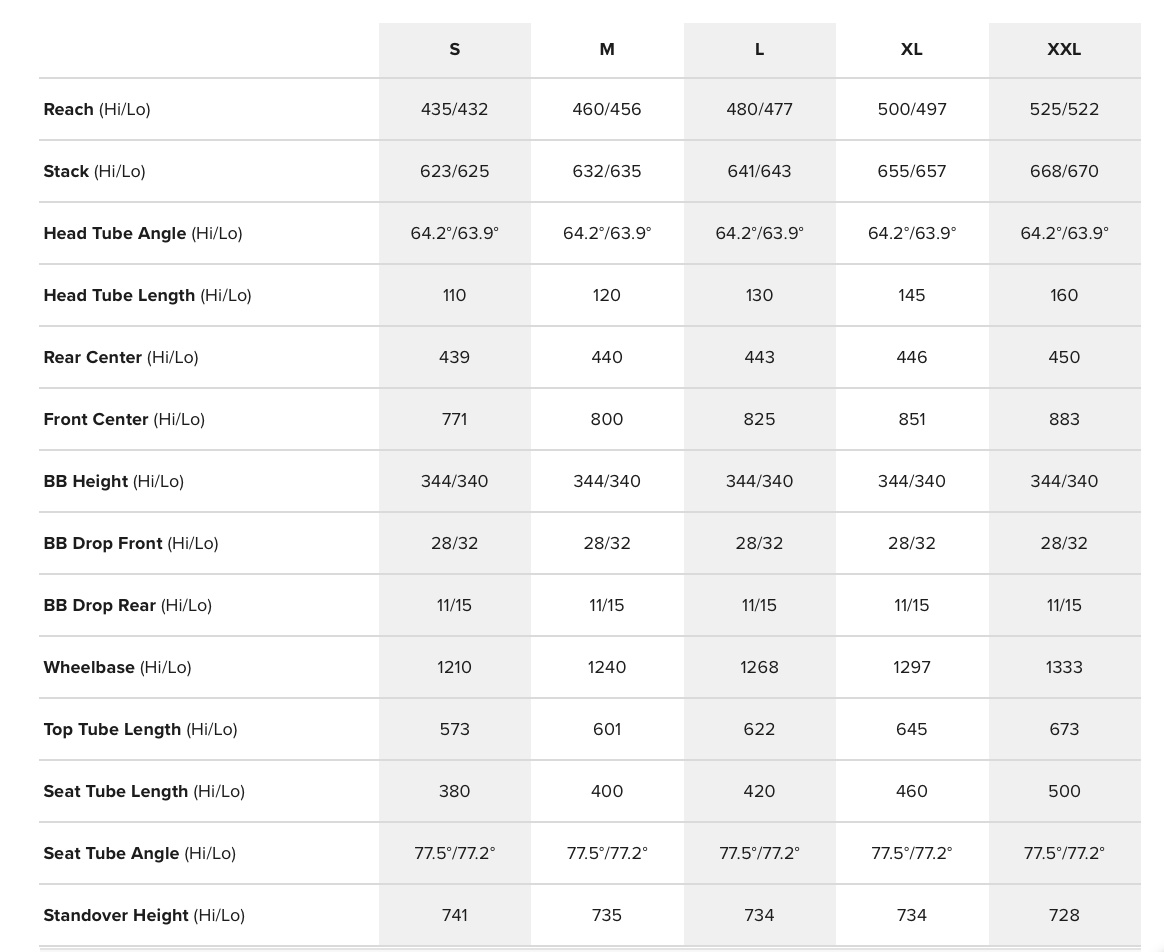Click the BB Drop Front row label

pos(131,543)
